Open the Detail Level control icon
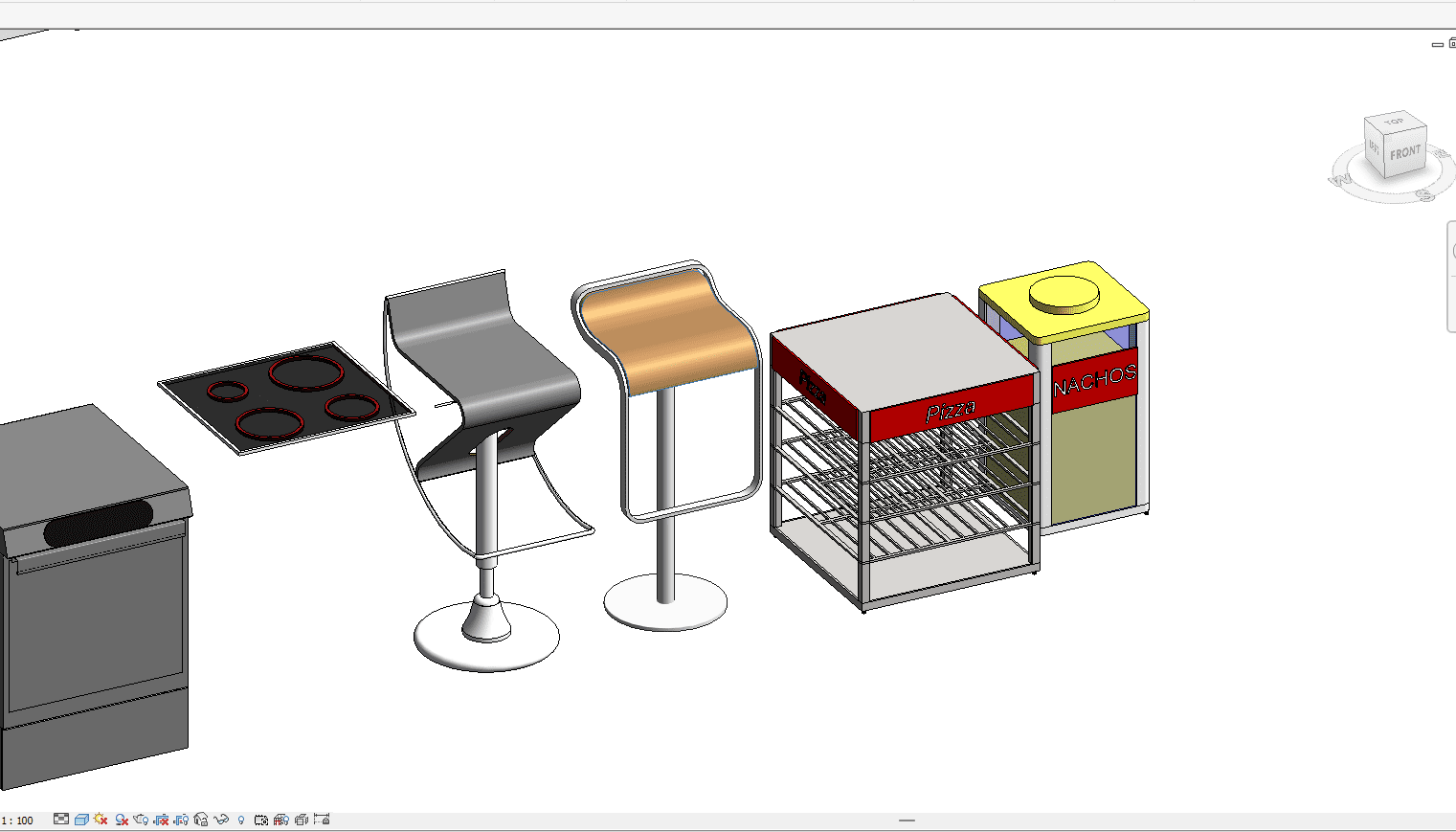The image size is (1456, 832). click(x=61, y=820)
